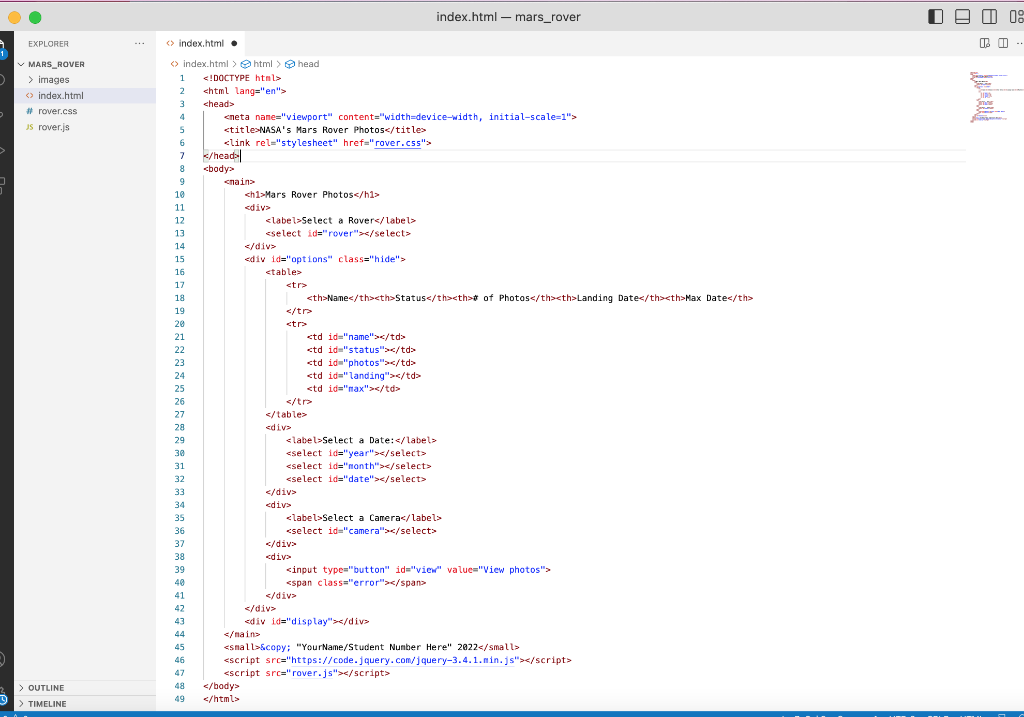Collapse the MARS_ROVER folder root
Image resolution: width=1024 pixels, height=717 pixels.
coord(56,64)
